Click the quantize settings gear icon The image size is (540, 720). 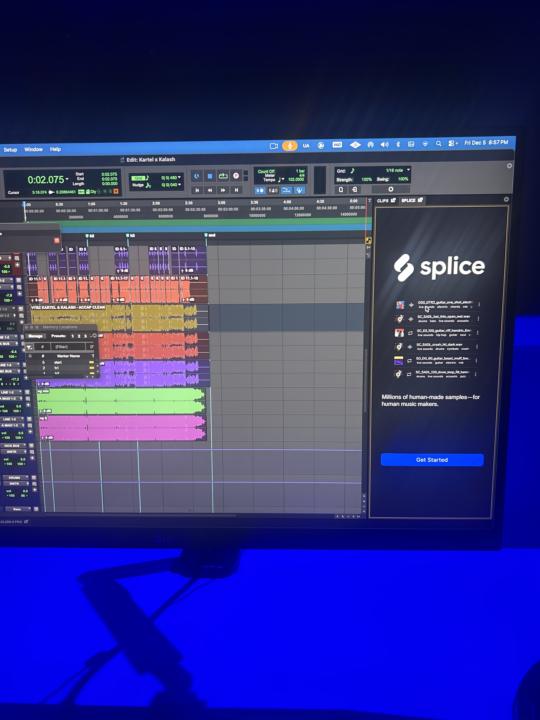point(391,189)
